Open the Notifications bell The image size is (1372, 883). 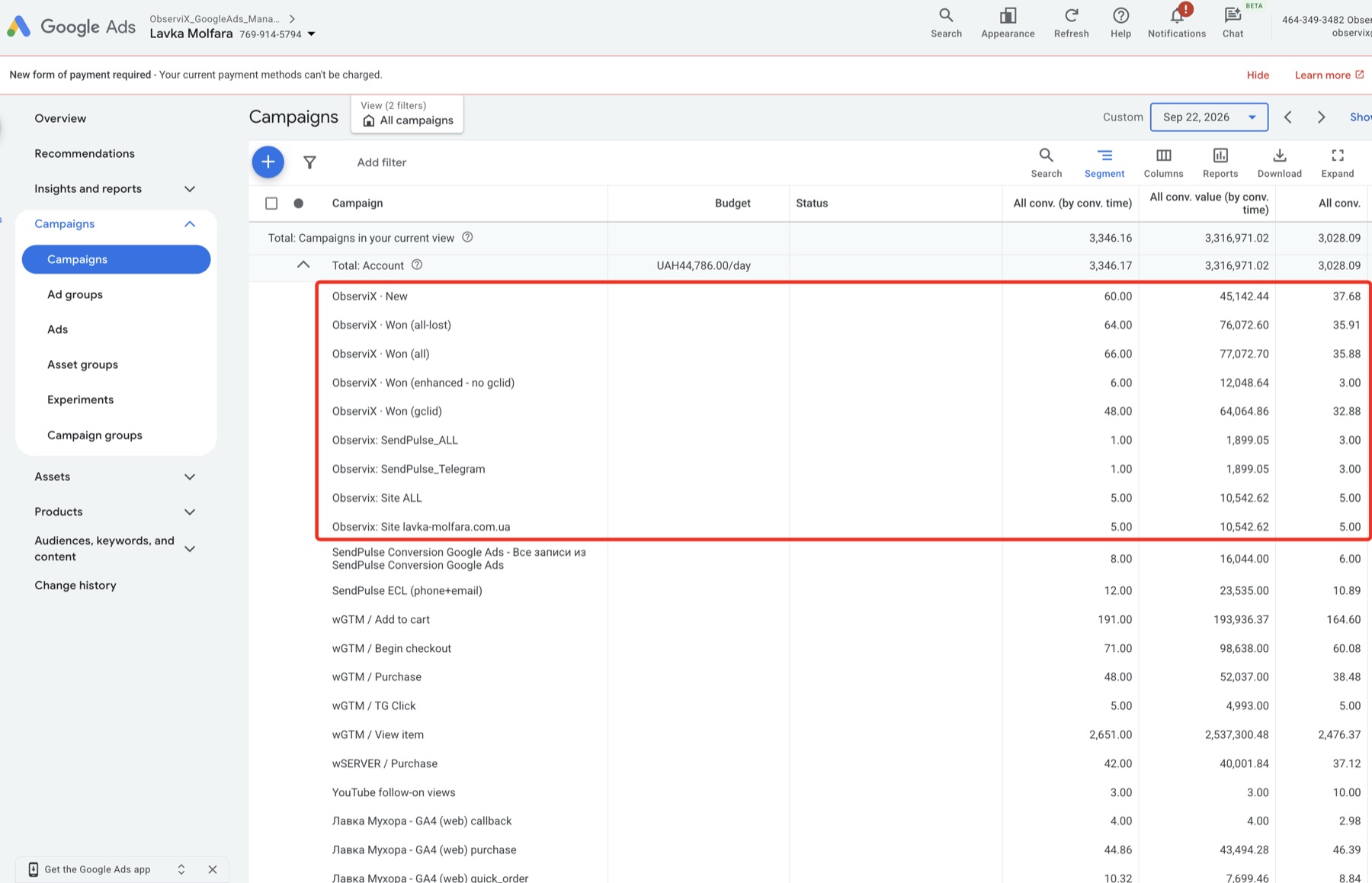pos(1177,23)
